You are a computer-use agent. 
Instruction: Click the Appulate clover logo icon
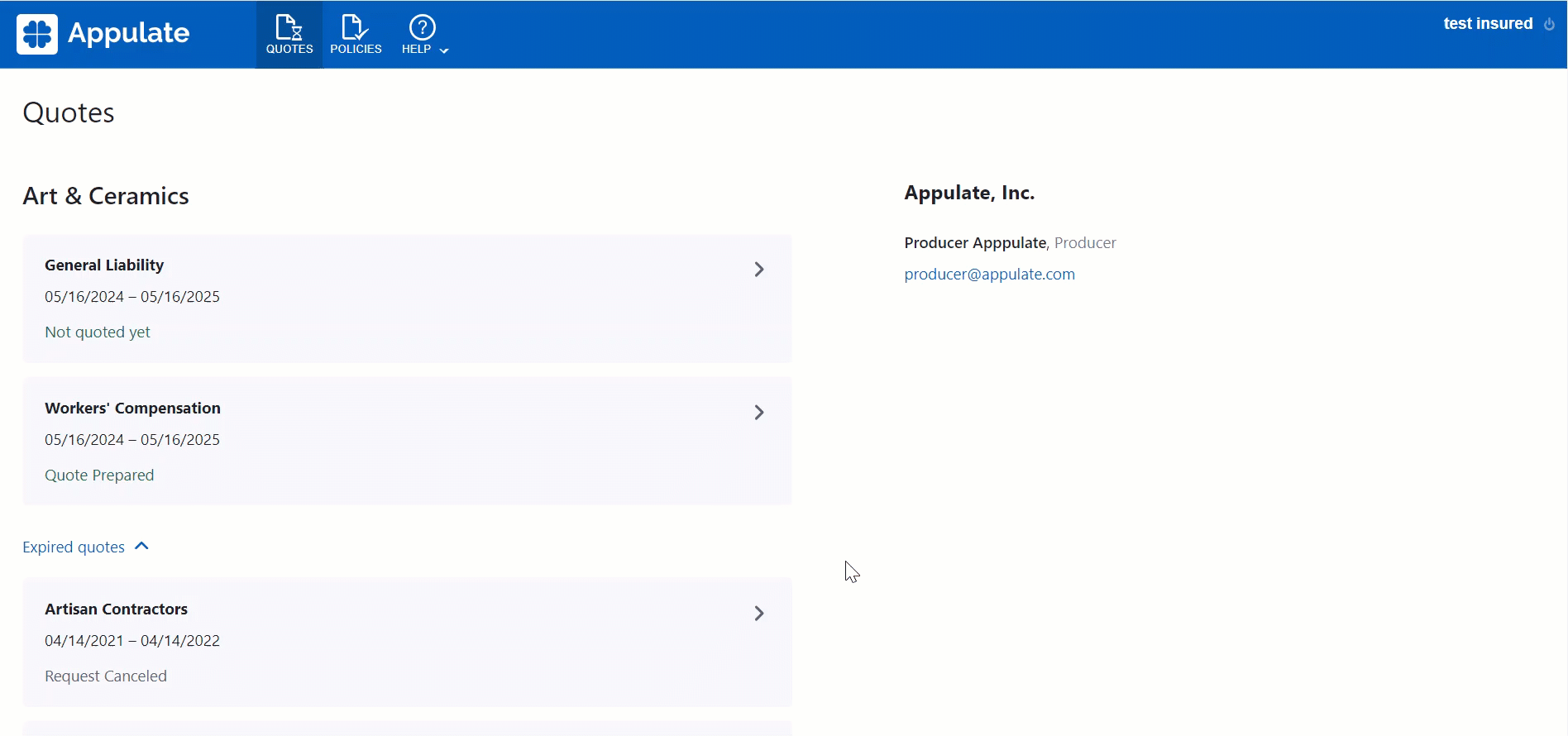(x=37, y=34)
